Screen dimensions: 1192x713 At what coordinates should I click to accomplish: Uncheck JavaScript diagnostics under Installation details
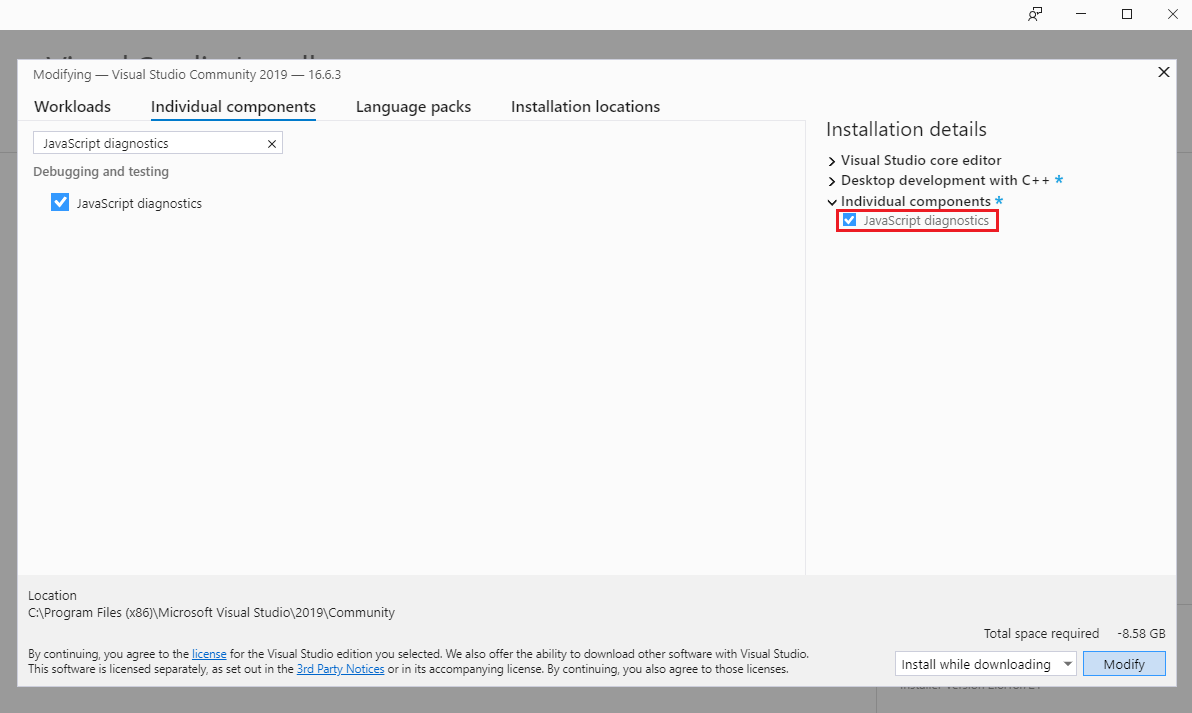[x=849, y=219]
